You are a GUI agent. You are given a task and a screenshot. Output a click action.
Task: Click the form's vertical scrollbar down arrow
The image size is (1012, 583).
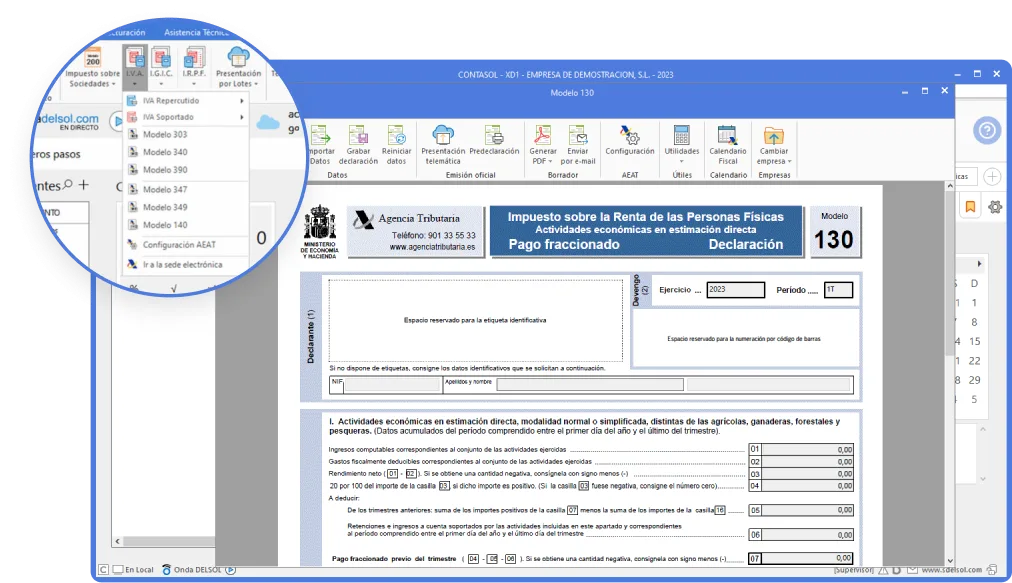coord(949,560)
